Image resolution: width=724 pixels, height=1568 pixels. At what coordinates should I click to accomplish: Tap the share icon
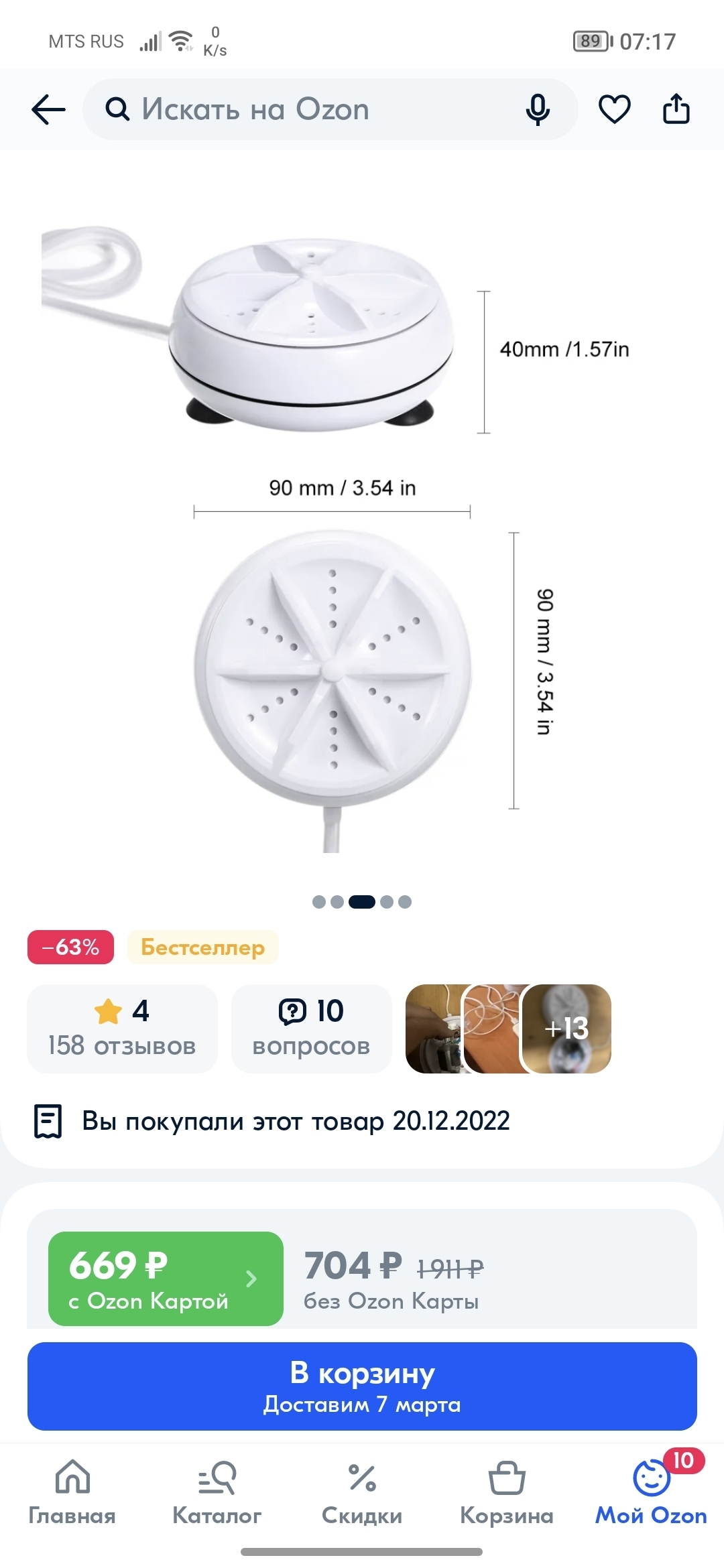(x=676, y=109)
